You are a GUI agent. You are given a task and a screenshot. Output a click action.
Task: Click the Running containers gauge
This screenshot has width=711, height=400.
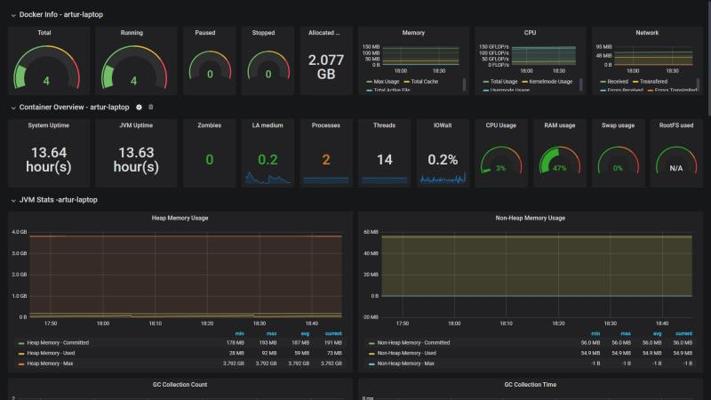click(134, 67)
